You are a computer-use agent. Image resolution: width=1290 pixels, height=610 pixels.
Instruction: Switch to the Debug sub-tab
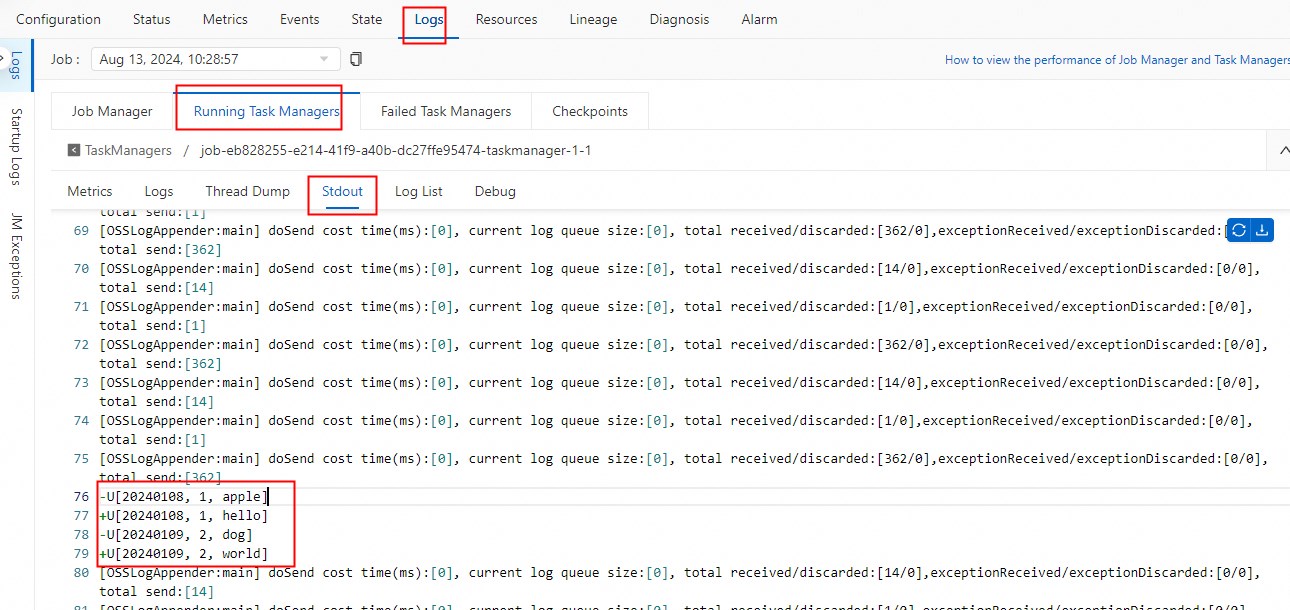click(x=495, y=191)
